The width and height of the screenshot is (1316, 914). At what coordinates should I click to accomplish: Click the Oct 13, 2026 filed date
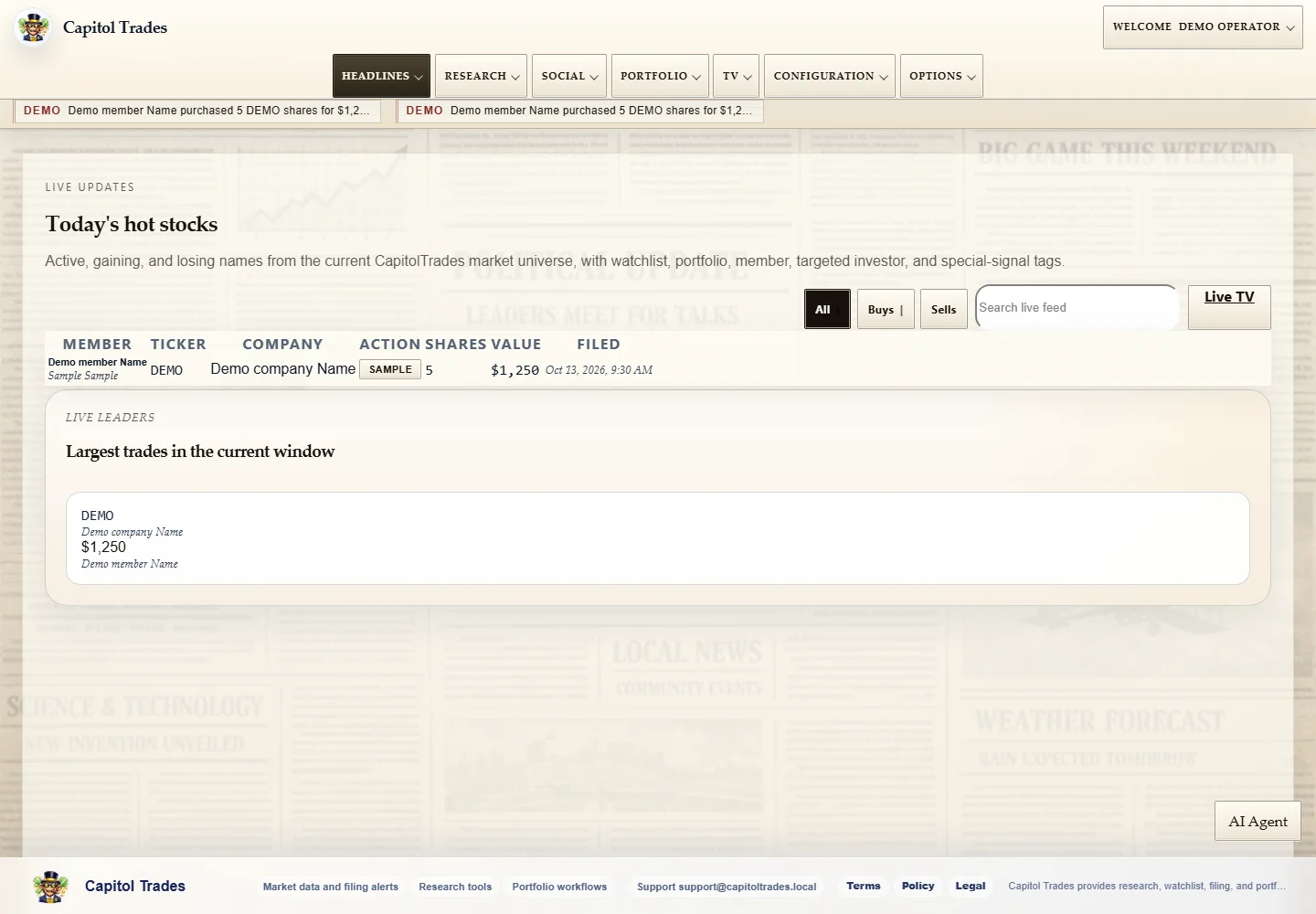click(x=599, y=370)
